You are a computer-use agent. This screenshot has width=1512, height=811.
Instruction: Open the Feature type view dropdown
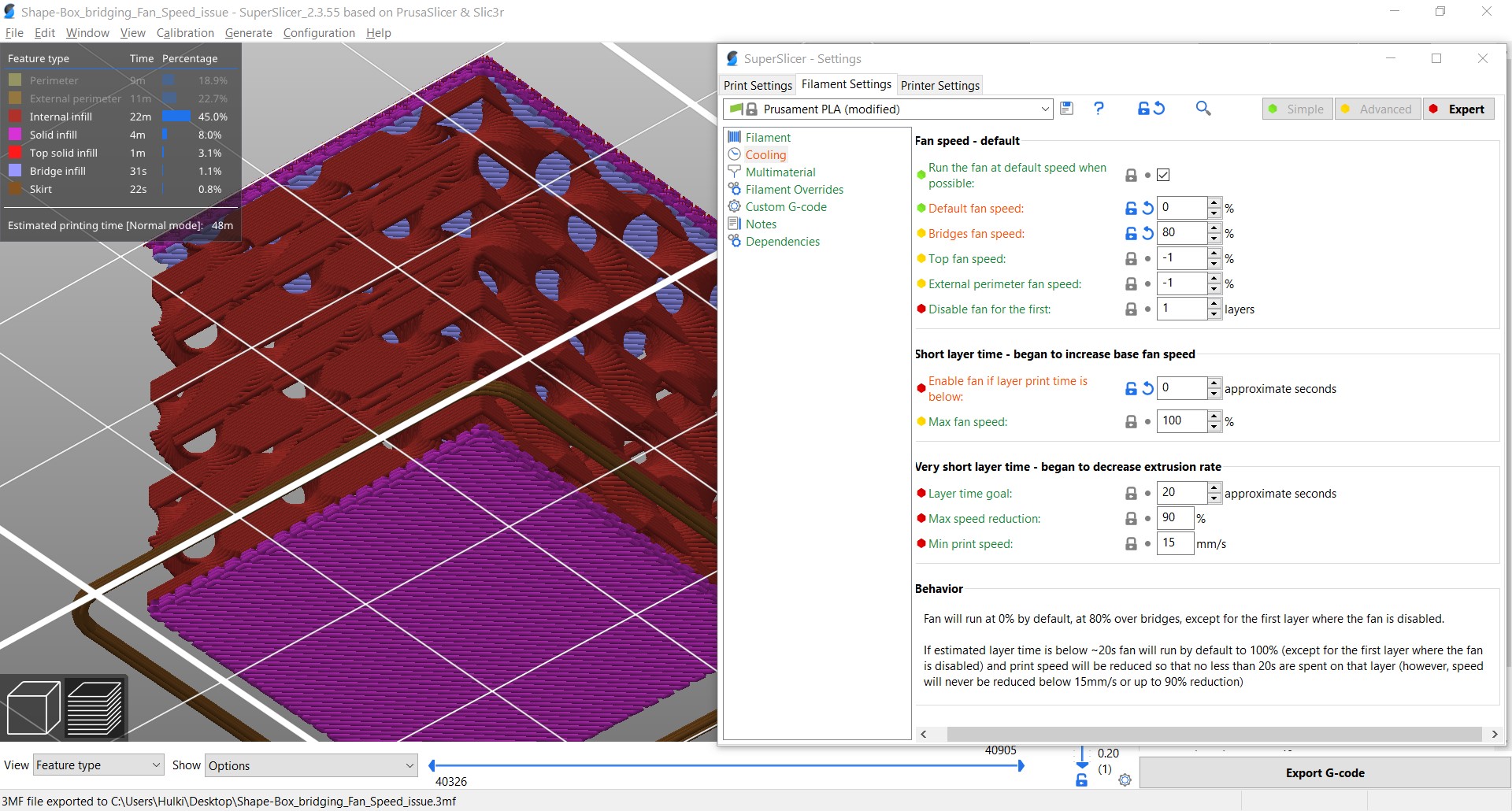[x=98, y=765]
